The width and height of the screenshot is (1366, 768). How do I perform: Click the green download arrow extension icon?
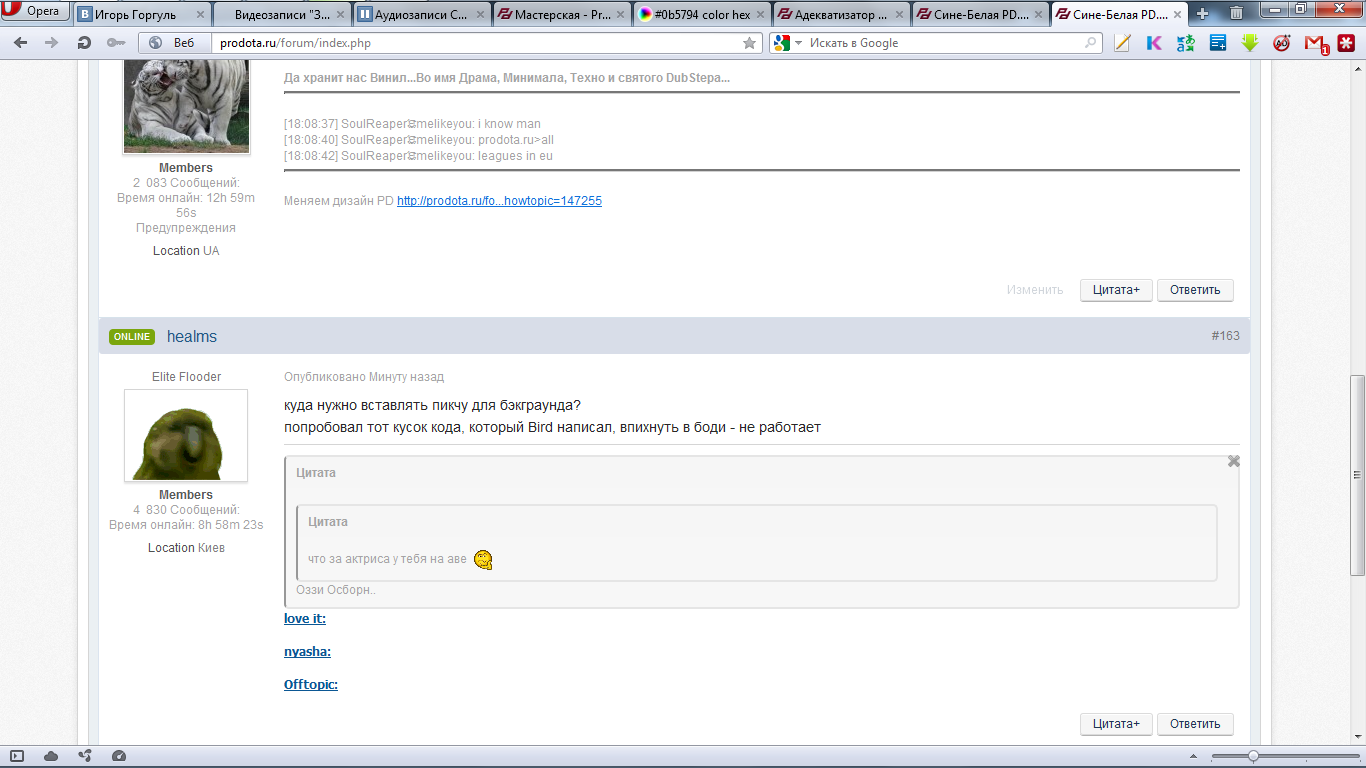1250,43
